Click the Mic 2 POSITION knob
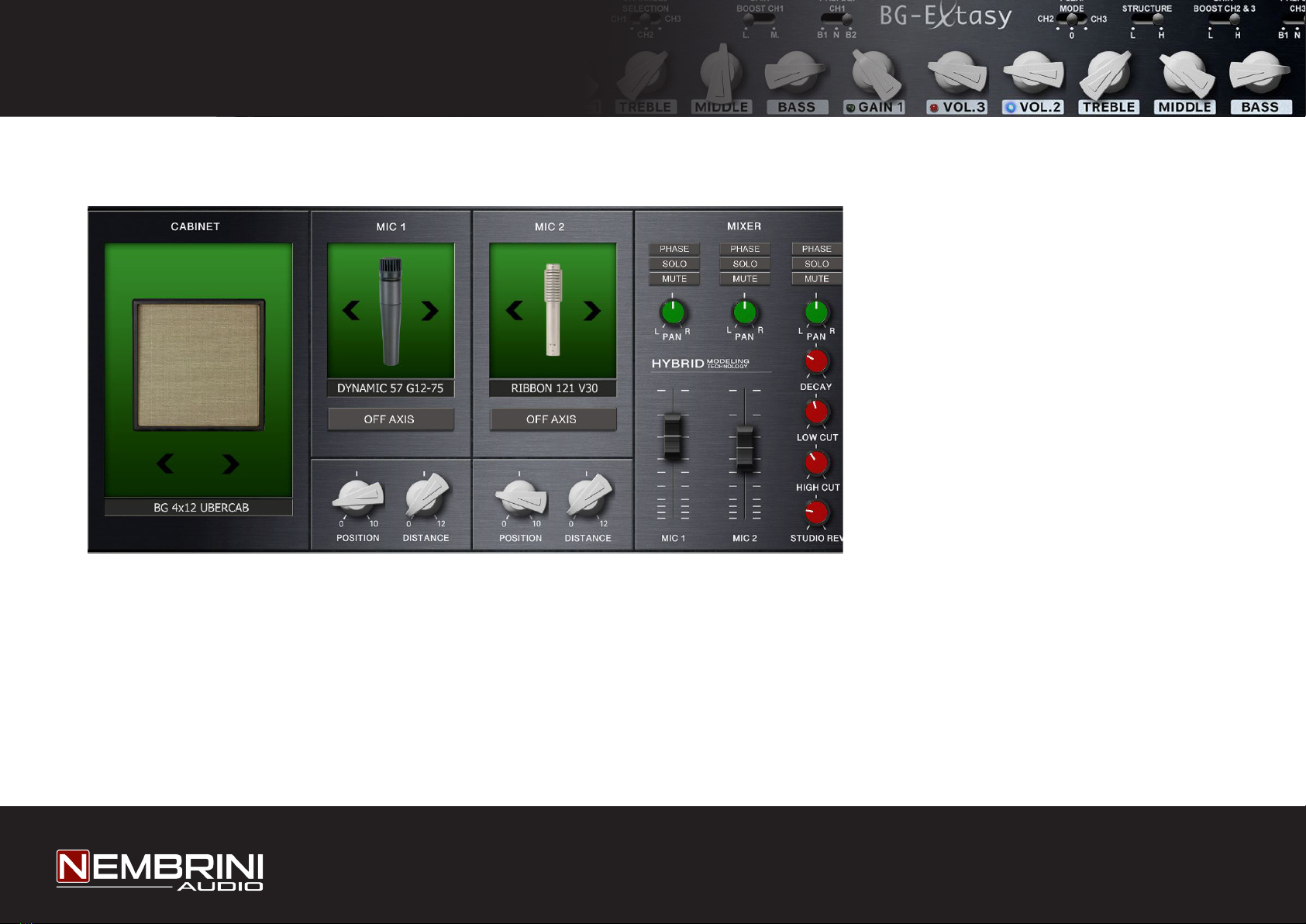The width and height of the screenshot is (1306, 924). [521, 499]
